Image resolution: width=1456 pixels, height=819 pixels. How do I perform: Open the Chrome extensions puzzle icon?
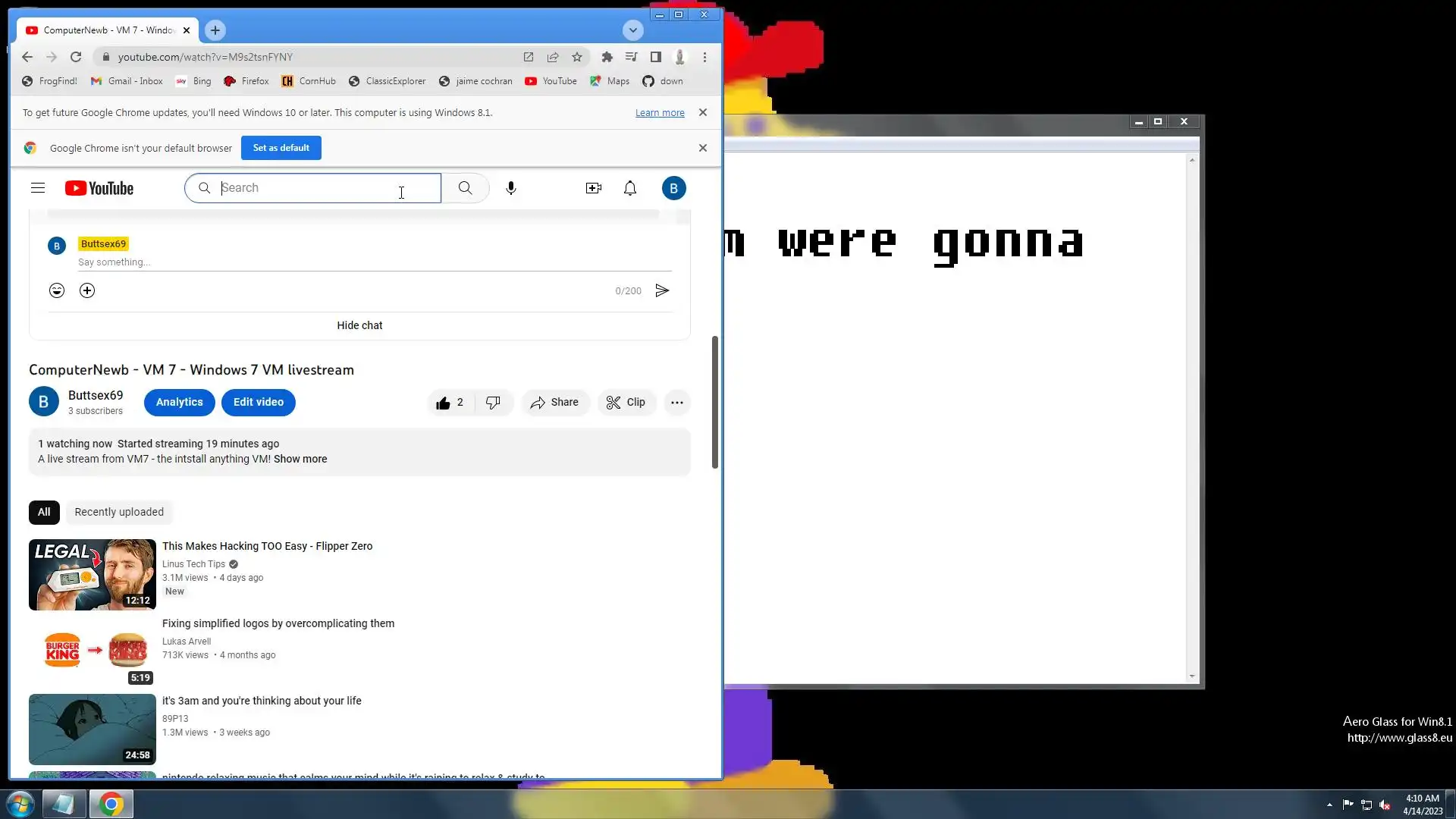click(x=607, y=57)
